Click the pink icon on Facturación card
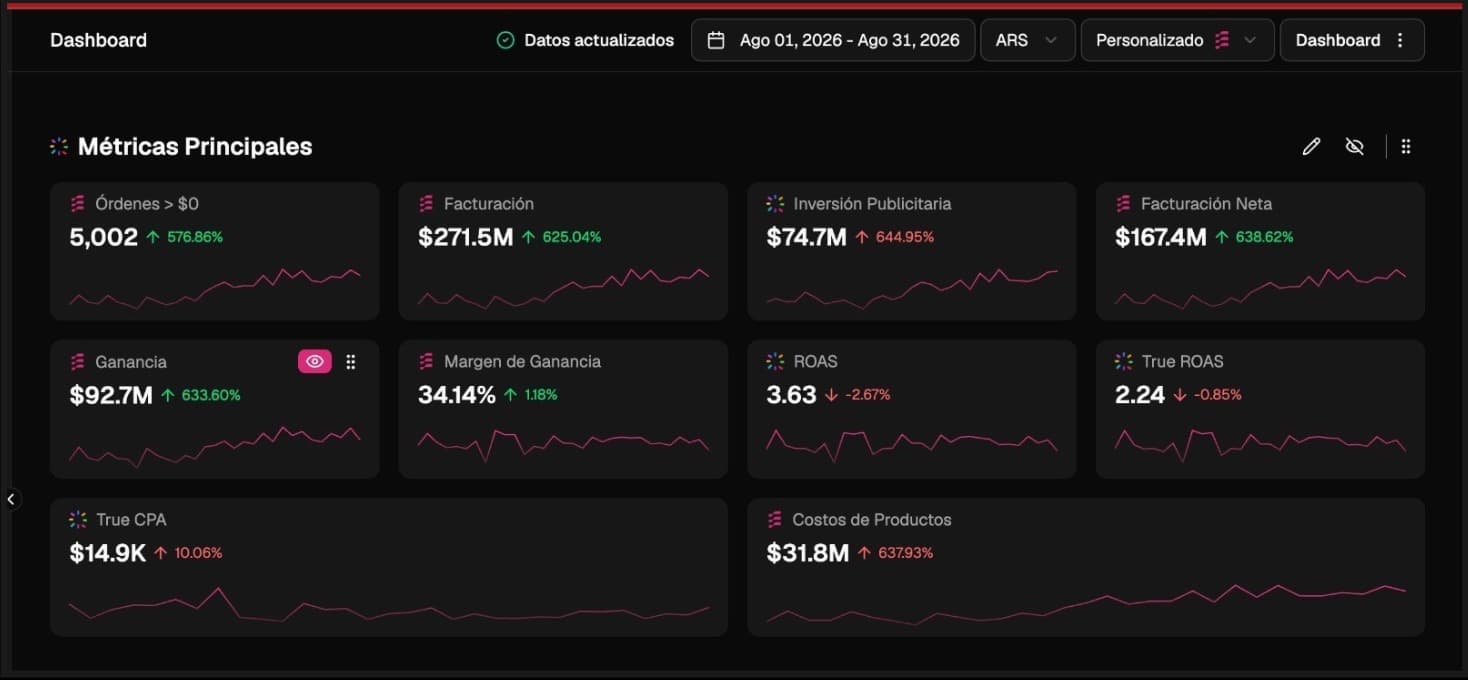The width and height of the screenshot is (1468, 680). click(426, 204)
